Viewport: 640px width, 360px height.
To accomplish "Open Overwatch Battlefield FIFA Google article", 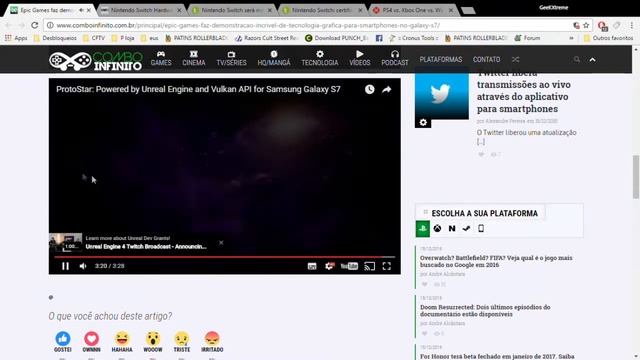I will [496, 261].
